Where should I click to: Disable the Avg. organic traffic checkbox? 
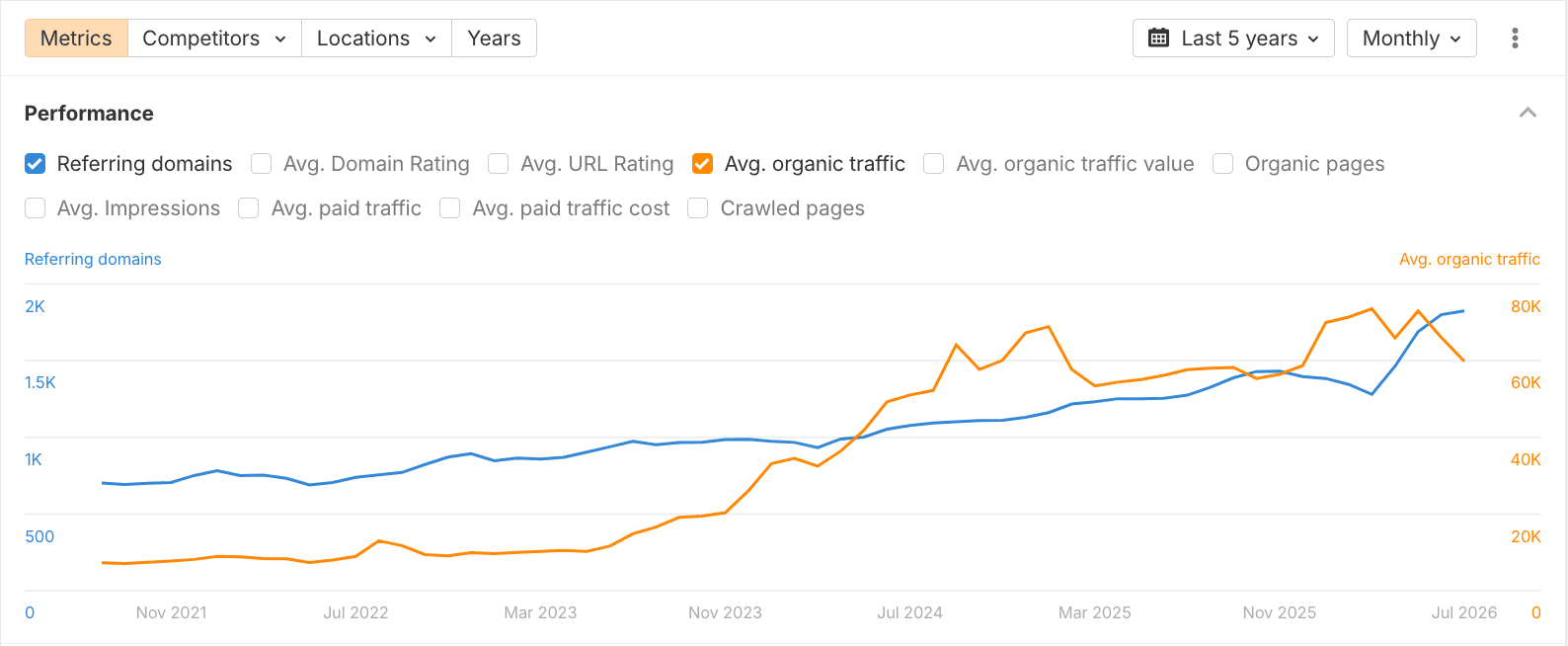[x=703, y=164]
